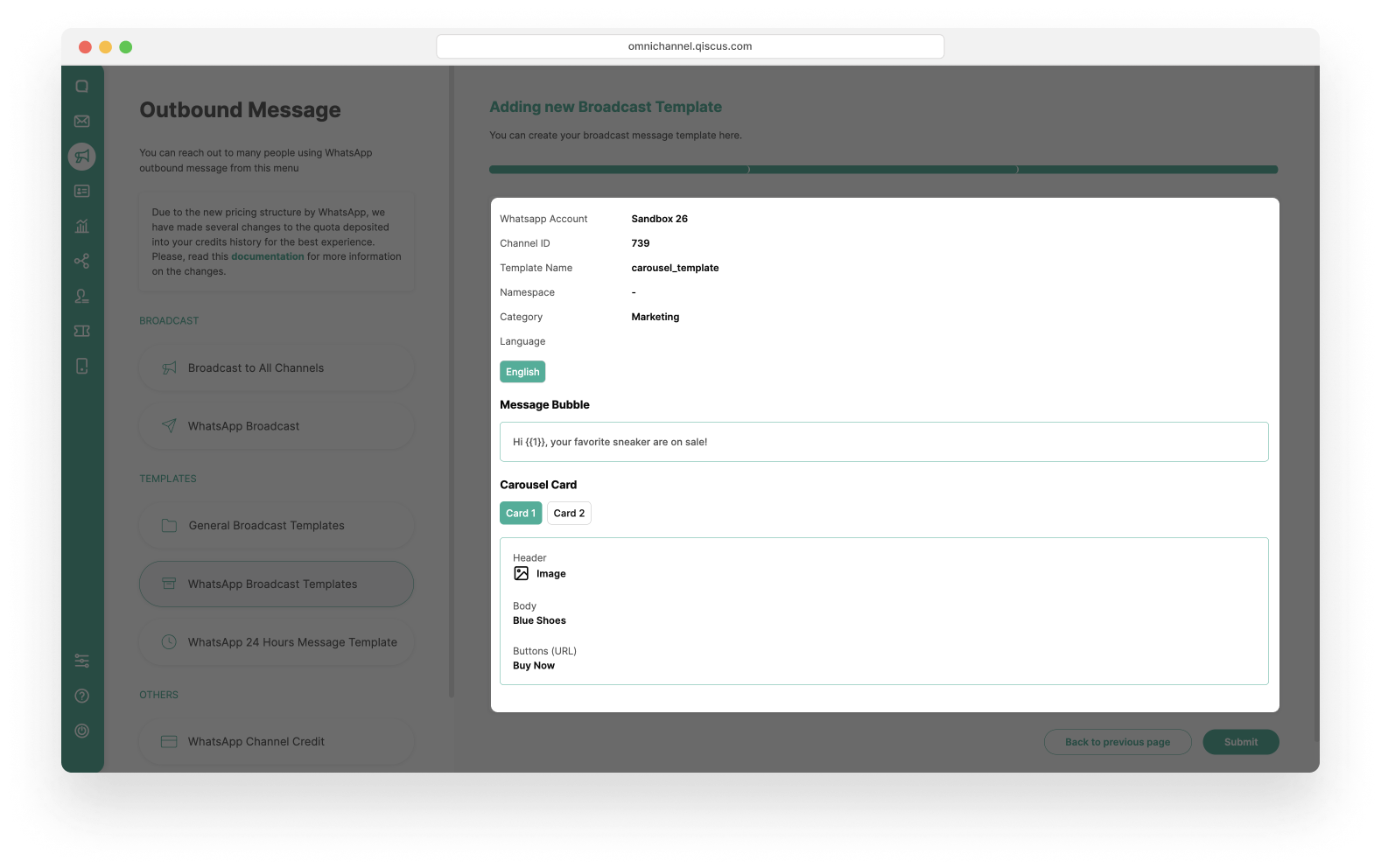This screenshot has height=868, width=1381.
Task: Click the template progress bar
Action: [883, 170]
